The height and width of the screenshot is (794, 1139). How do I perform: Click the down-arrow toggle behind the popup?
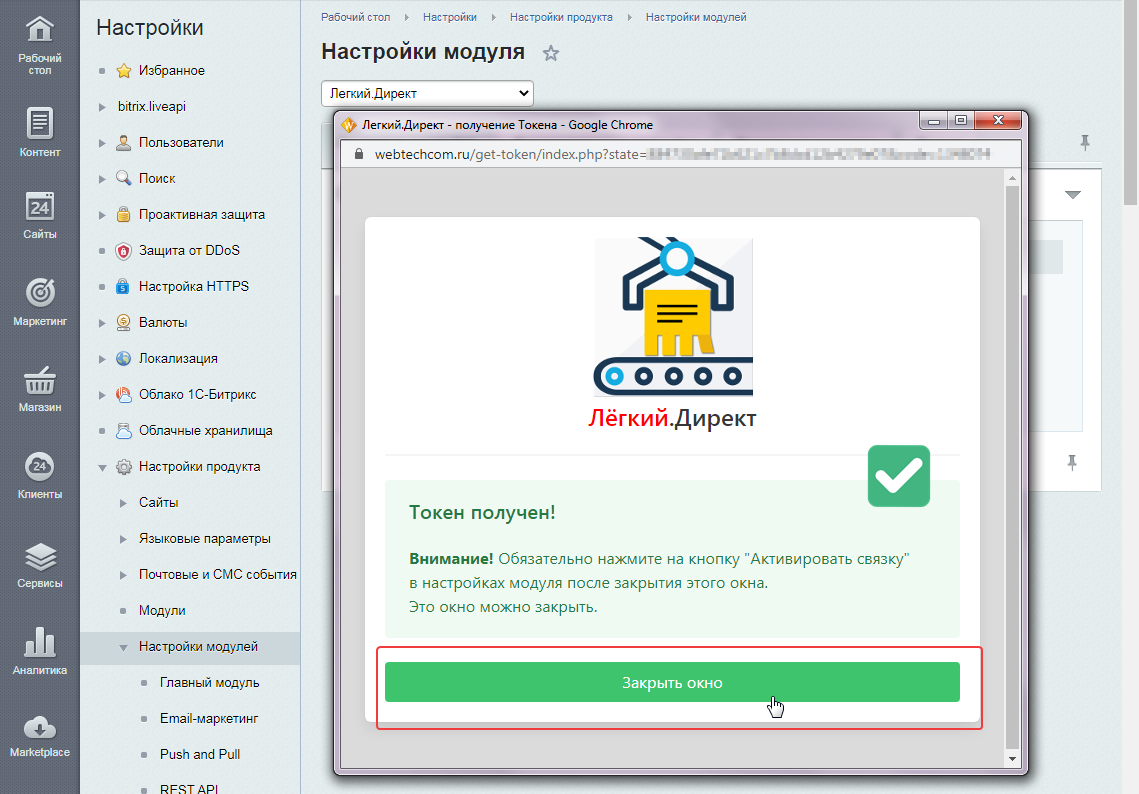point(1073,195)
